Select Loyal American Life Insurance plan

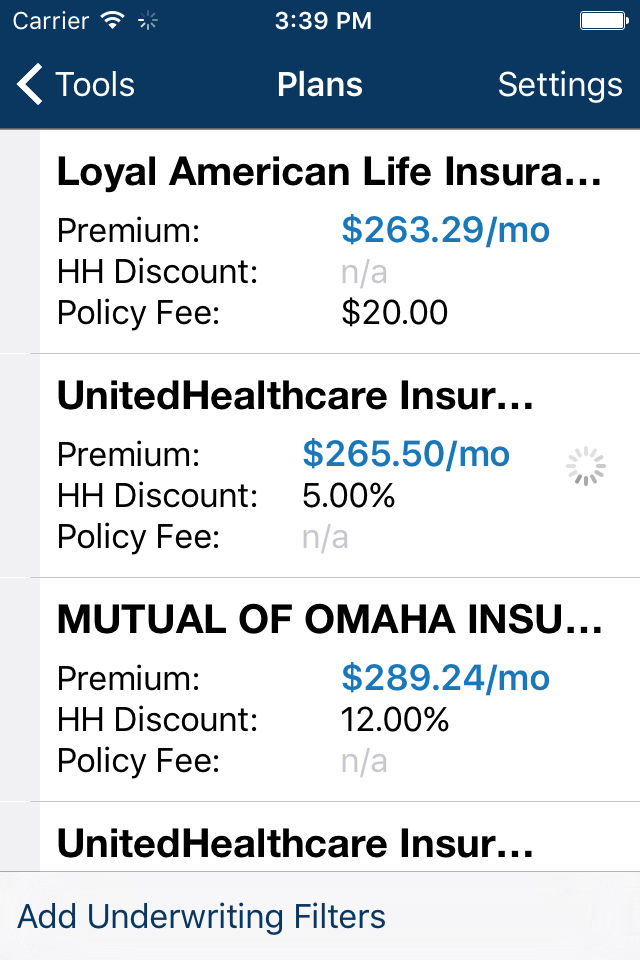330,173
